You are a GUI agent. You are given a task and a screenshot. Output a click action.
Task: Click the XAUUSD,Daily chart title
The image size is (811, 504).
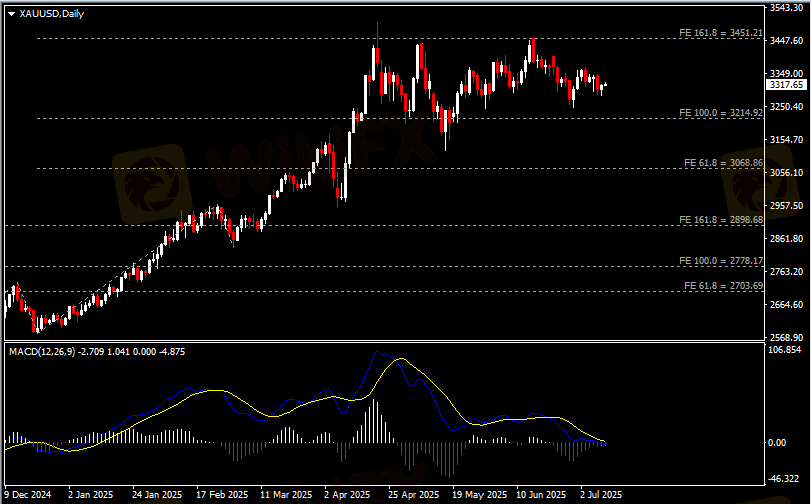click(52, 14)
